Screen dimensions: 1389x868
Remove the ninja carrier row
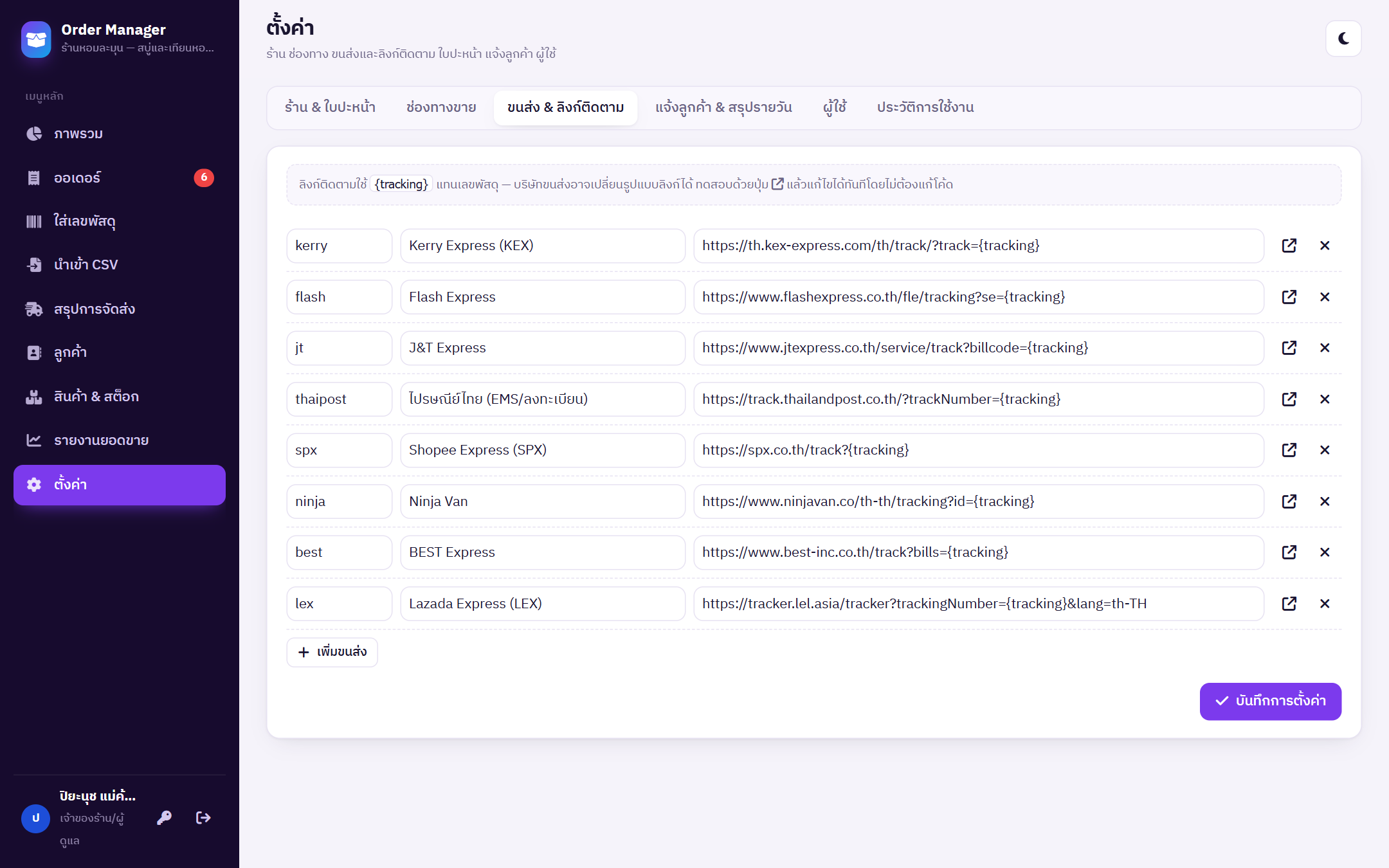point(1325,502)
